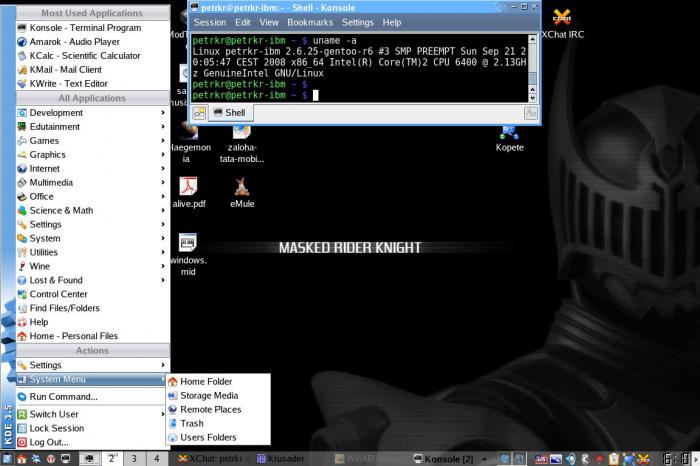This screenshot has height=466, width=700.
Task: Expand the Graphics category
Action: (92, 154)
